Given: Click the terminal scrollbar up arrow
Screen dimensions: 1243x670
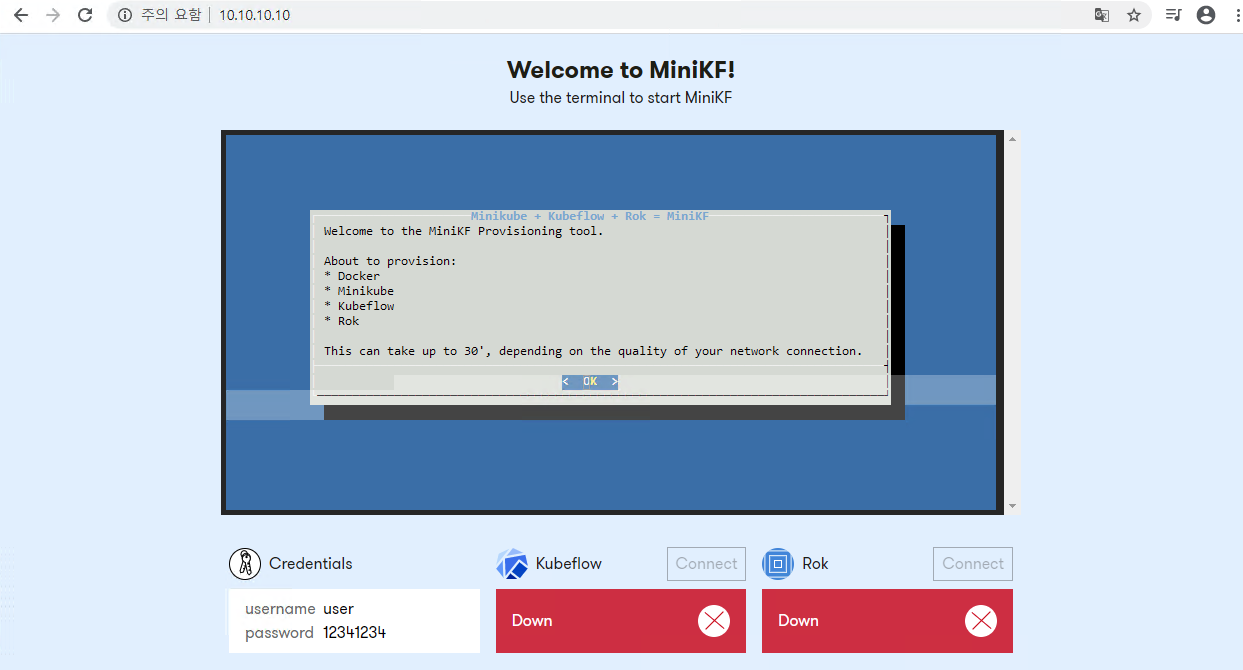Looking at the screenshot, I should (1012, 139).
